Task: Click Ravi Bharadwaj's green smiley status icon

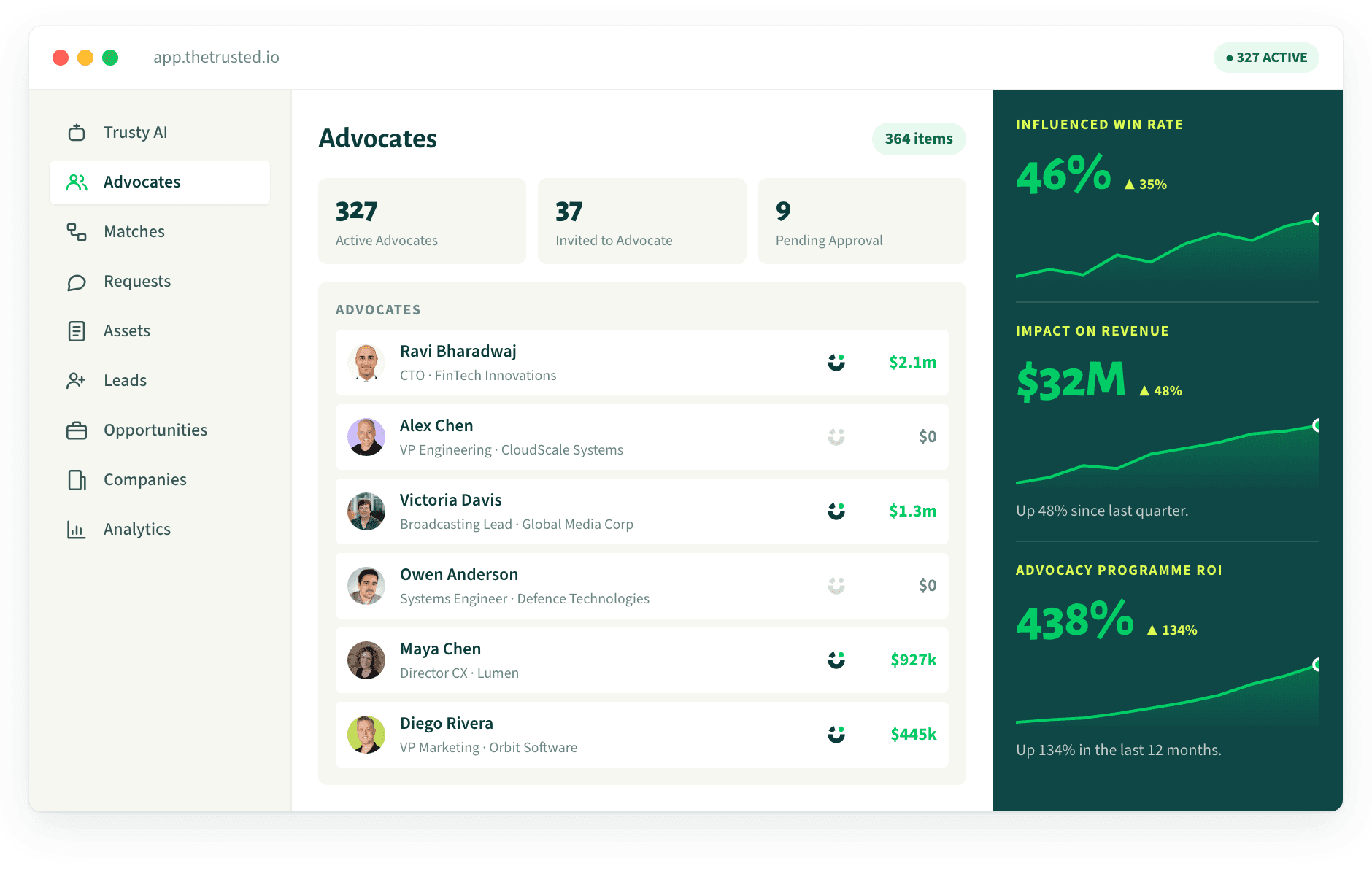Action: [x=836, y=363]
